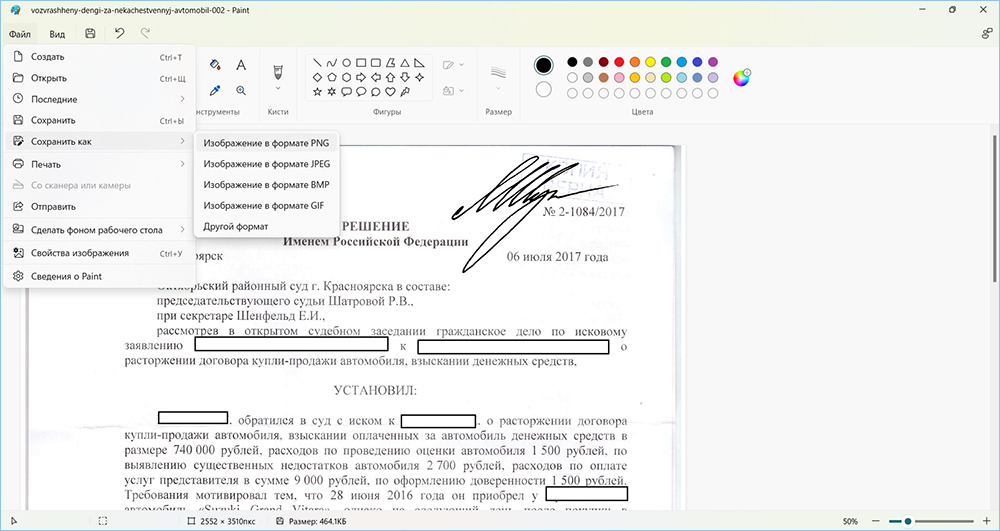
Task: Click the Redo arrow icon
Action: [x=145, y=34]
